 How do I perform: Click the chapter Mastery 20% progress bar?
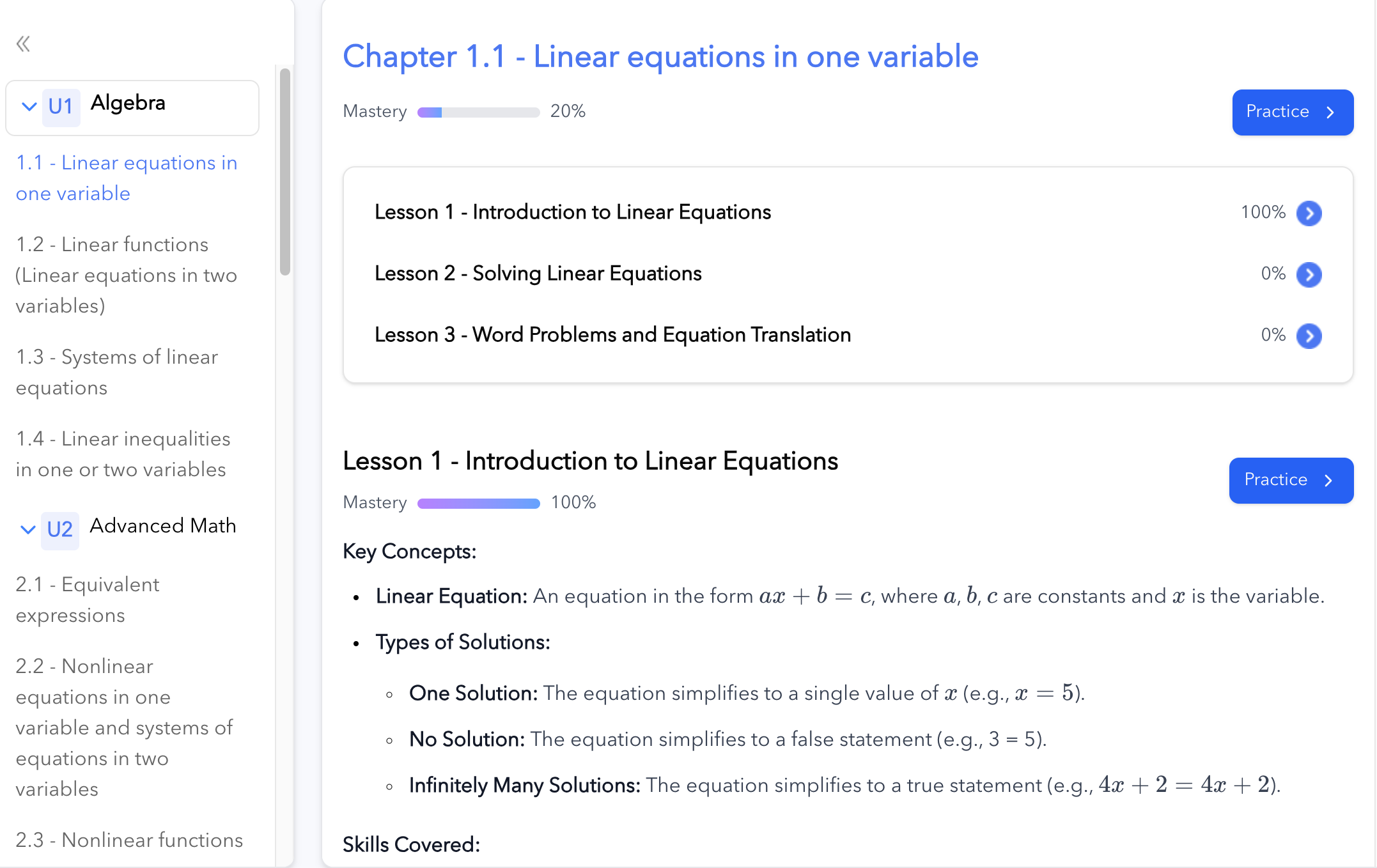coord(478,112)
